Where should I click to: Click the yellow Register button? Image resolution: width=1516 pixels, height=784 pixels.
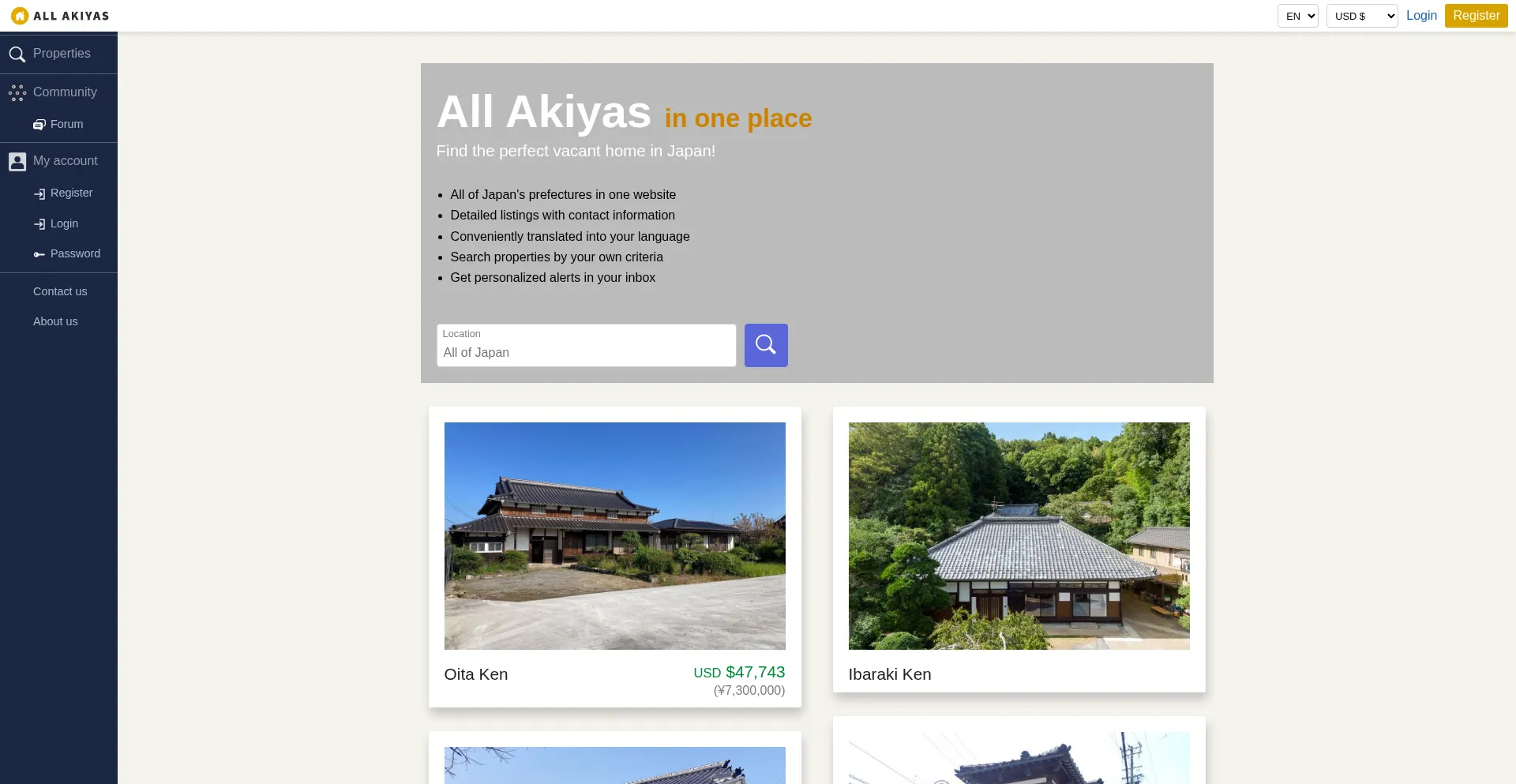pyautogui.click(x=1476, y=16)
